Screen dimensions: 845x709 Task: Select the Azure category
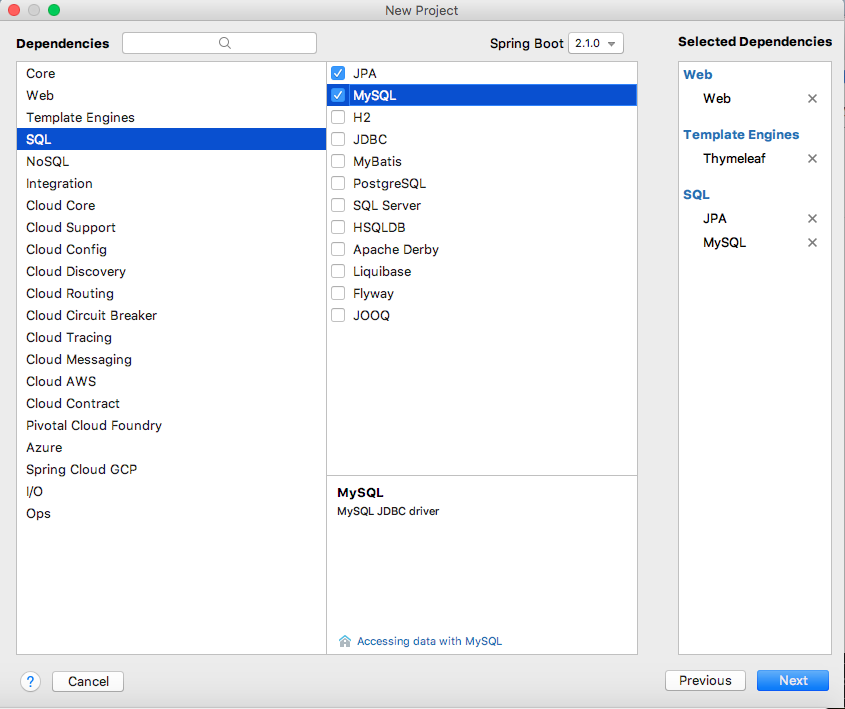[171, 447]
